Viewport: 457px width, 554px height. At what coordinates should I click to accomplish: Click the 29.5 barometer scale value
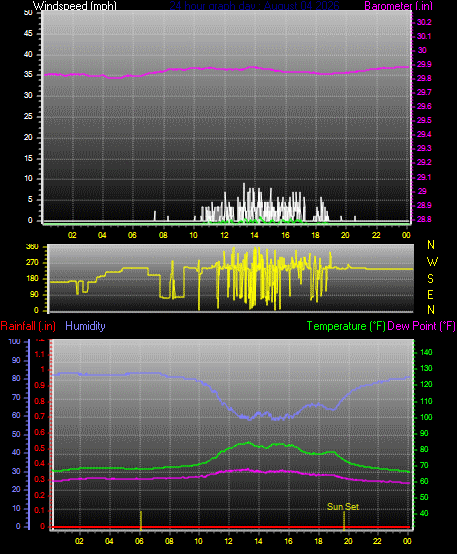click(424, 120)
